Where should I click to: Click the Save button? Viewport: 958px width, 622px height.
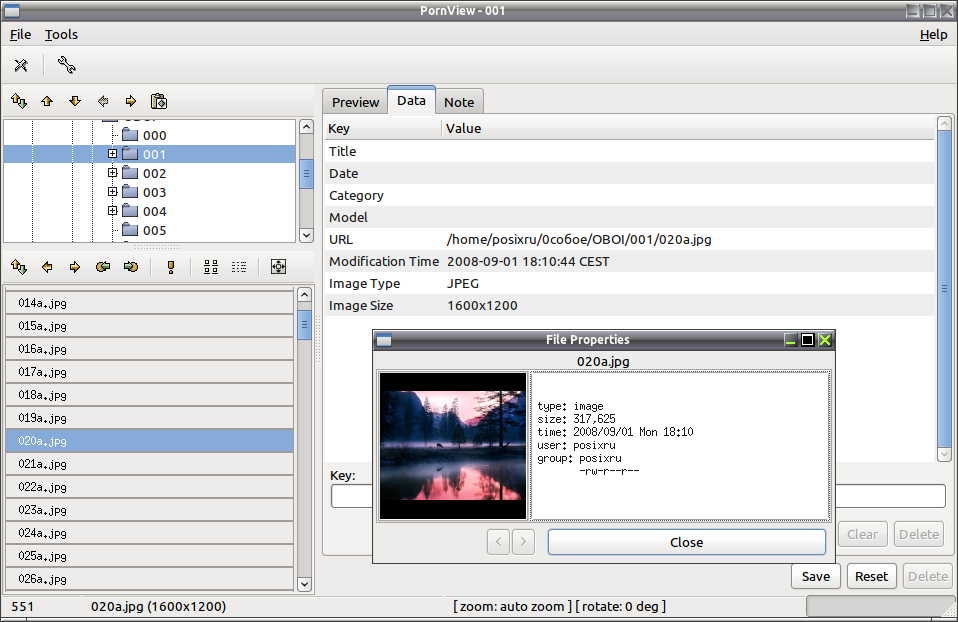pos(816,576)
